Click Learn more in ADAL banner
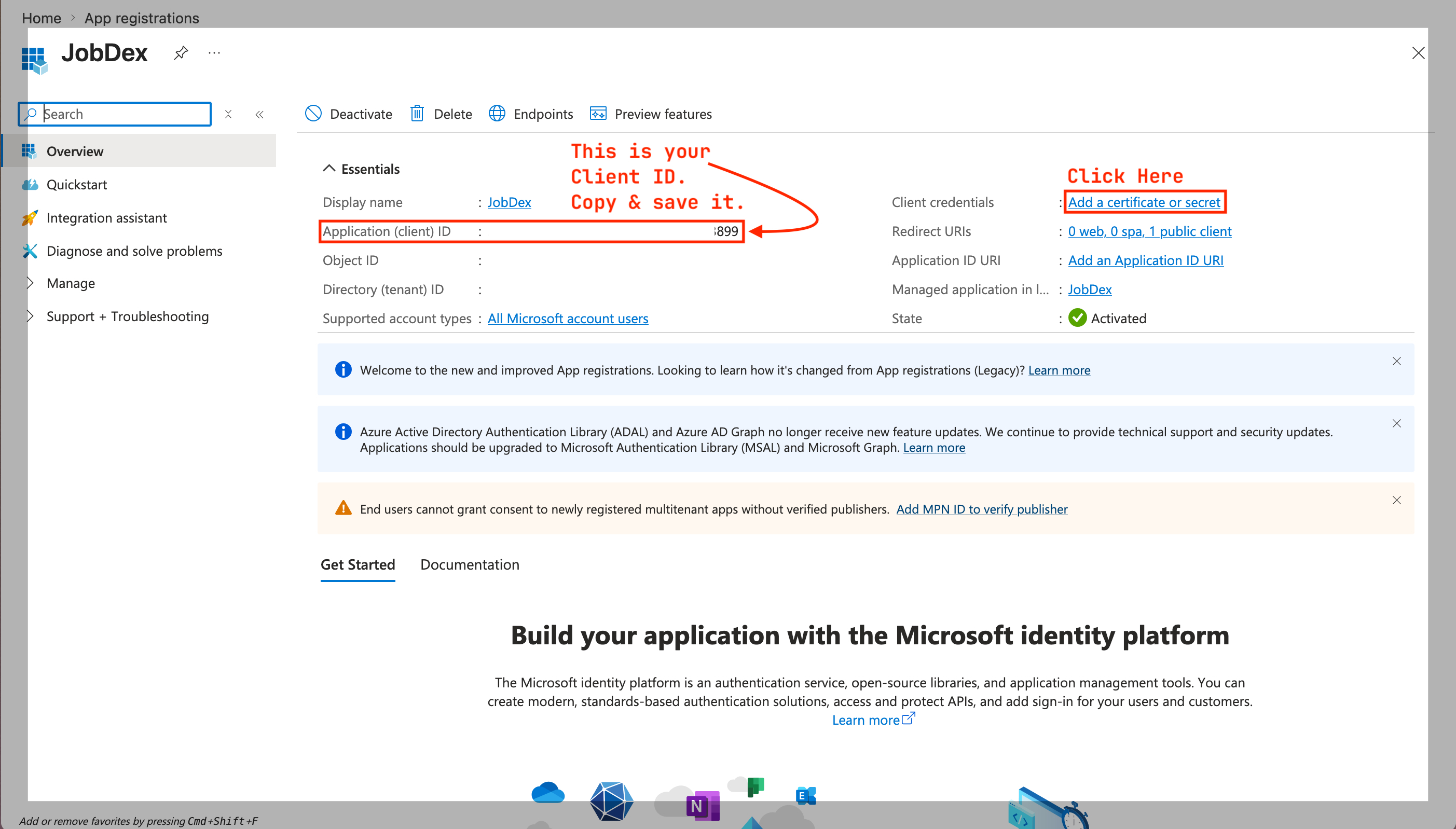Viewport: 1456px width, 829px height. (x=934, y=448)
